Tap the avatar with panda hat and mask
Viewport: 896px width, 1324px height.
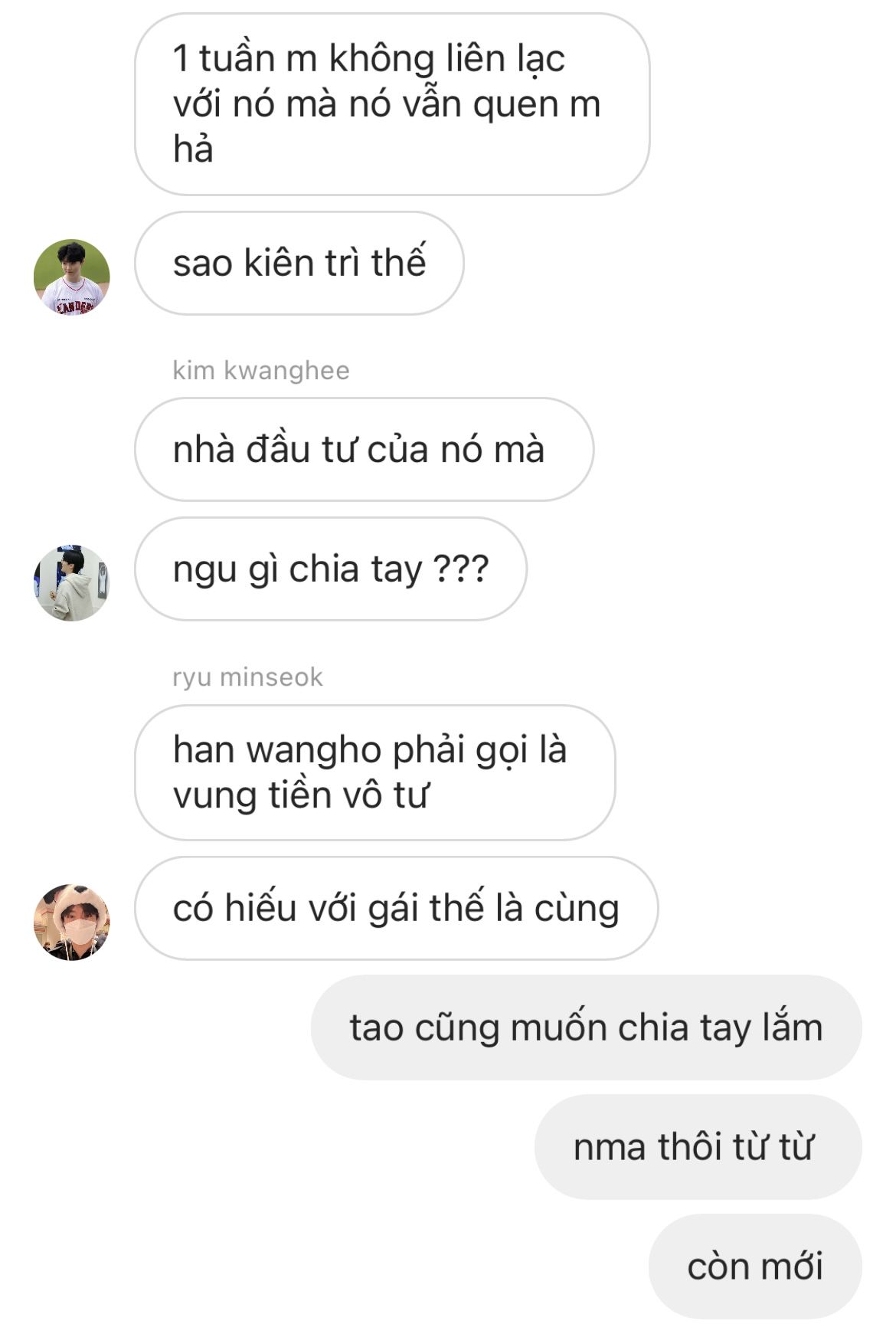(x=72, y=922)
